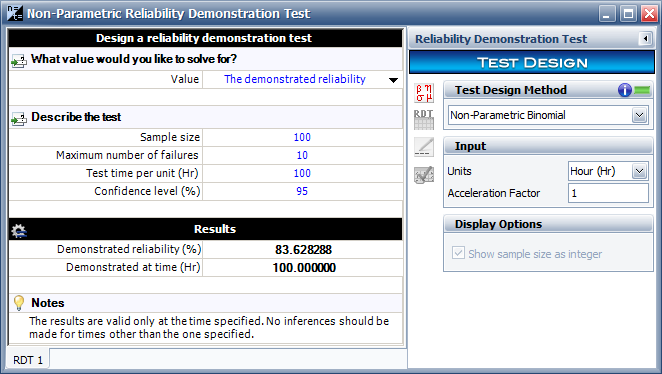Viewport: 662px width, 374px height.
Task: Click the 'Display Options' section header
Action: [548, 224]
